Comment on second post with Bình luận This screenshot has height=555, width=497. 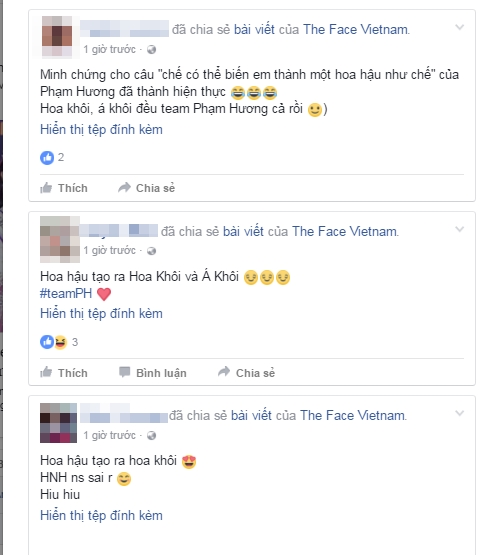[x=153, y=373]
